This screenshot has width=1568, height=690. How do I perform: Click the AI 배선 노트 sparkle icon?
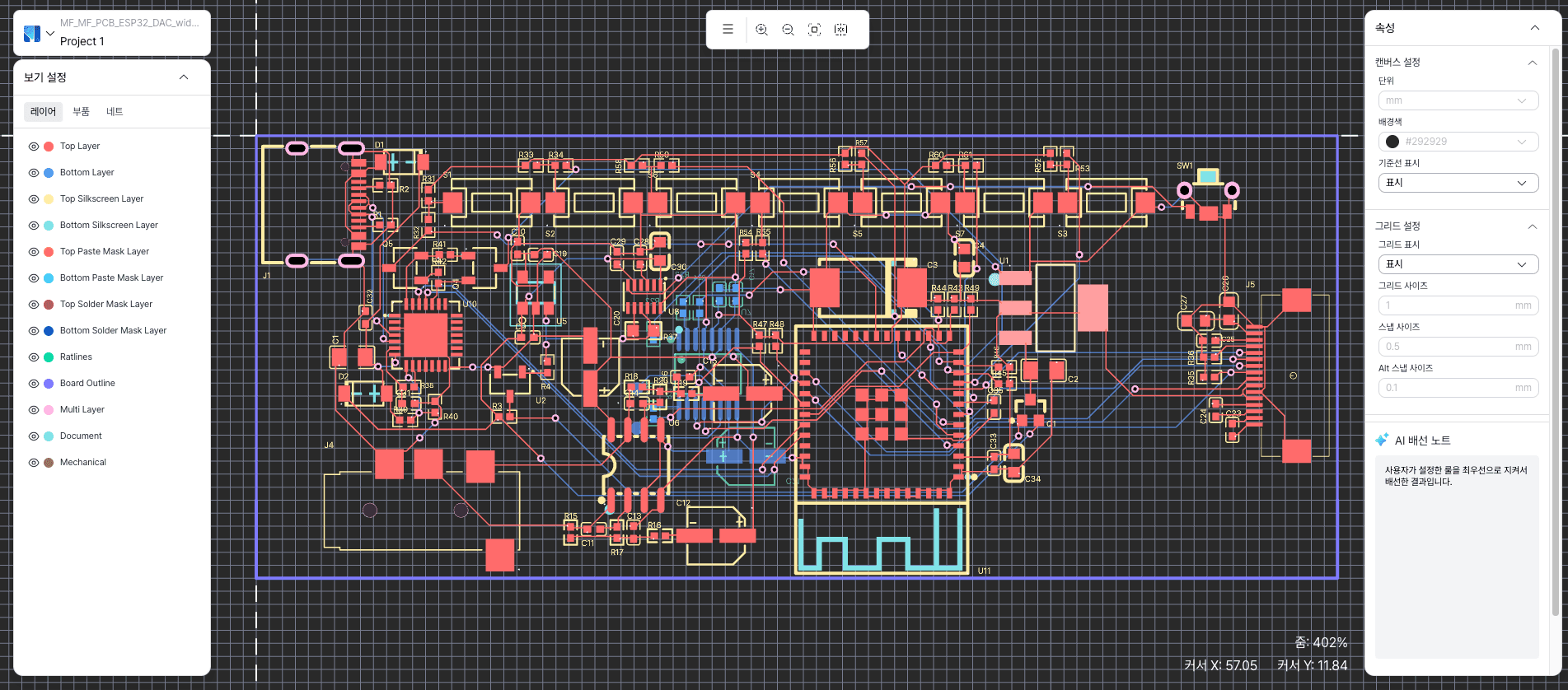click(x=1382, y=440)
